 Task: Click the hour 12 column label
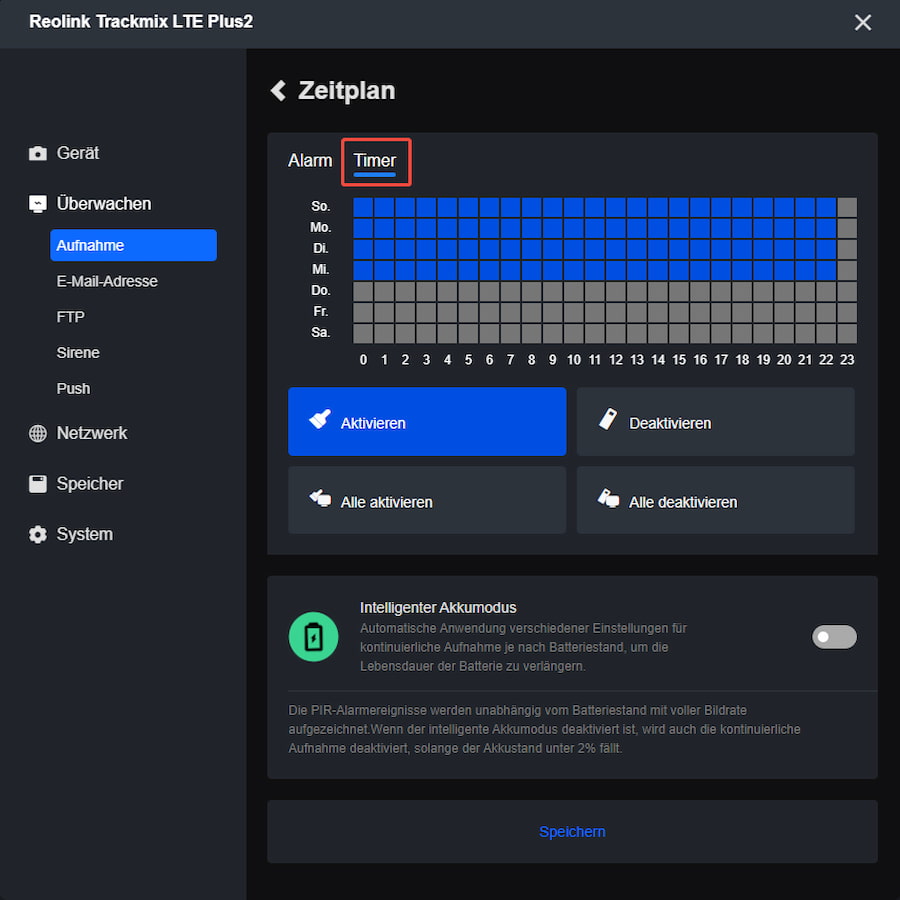click(x=616, y=360)
